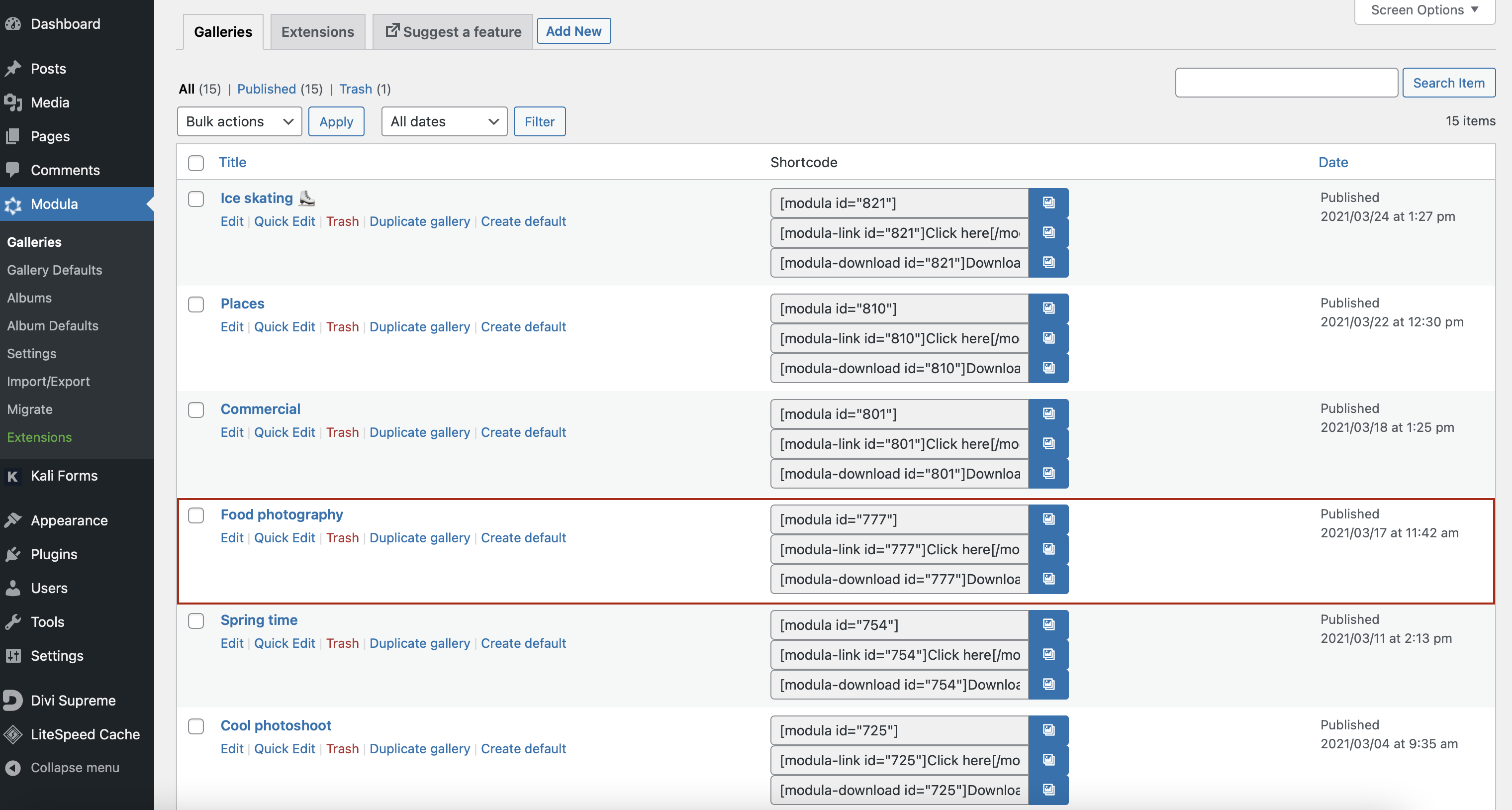
Task: Check the Spring time gallery checkbox
Action: [196, 620]
